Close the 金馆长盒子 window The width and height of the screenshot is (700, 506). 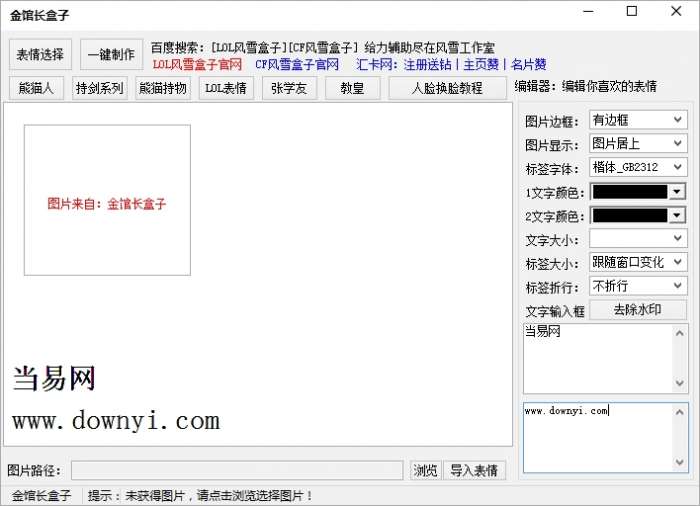pyautogui.click(x=676, y=11)
